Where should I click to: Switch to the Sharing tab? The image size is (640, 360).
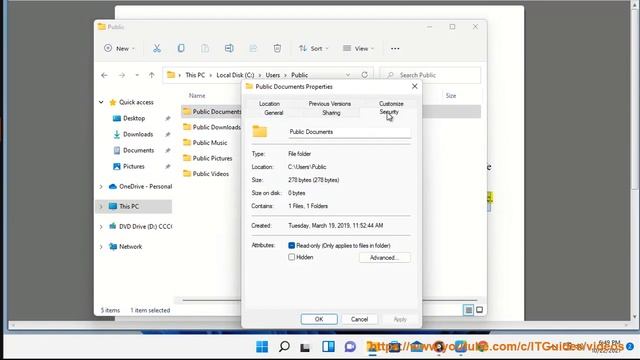(331, 113)
